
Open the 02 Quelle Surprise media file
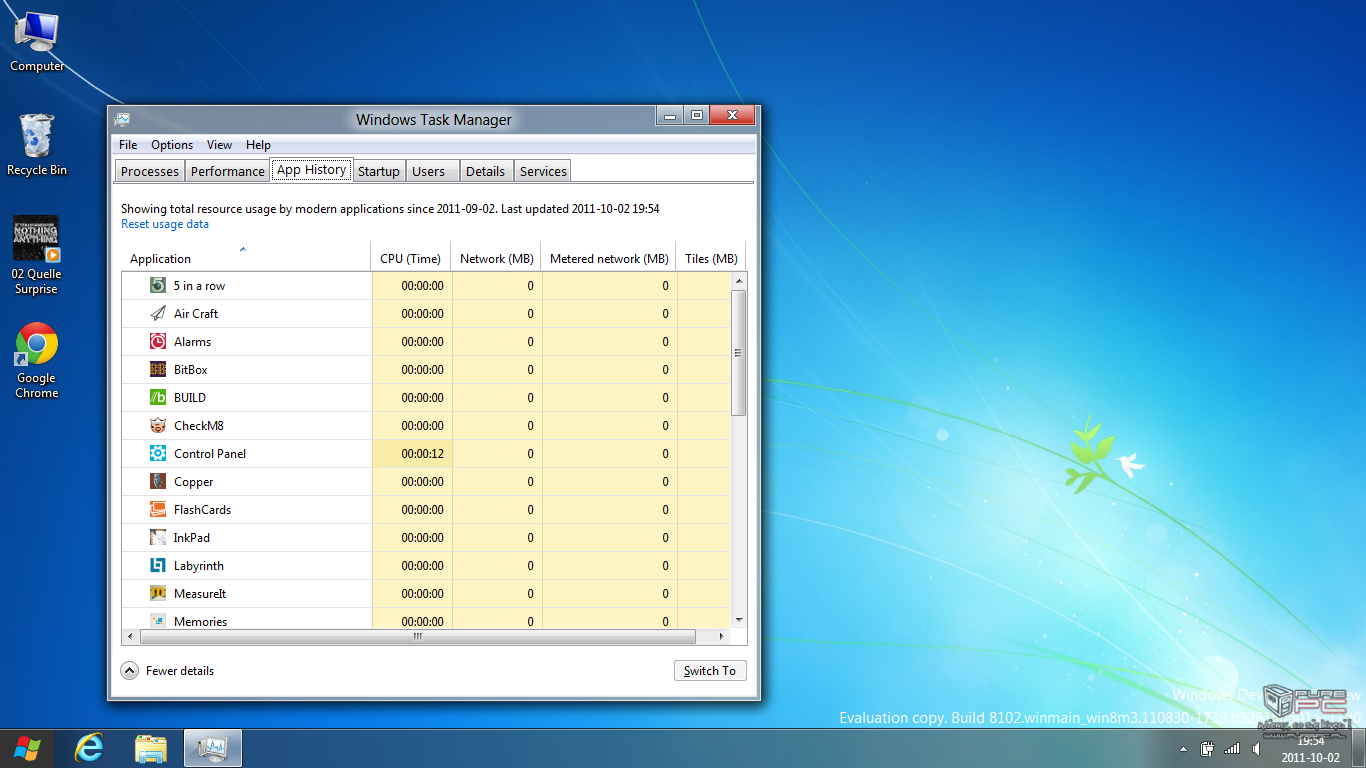[36, 255]
